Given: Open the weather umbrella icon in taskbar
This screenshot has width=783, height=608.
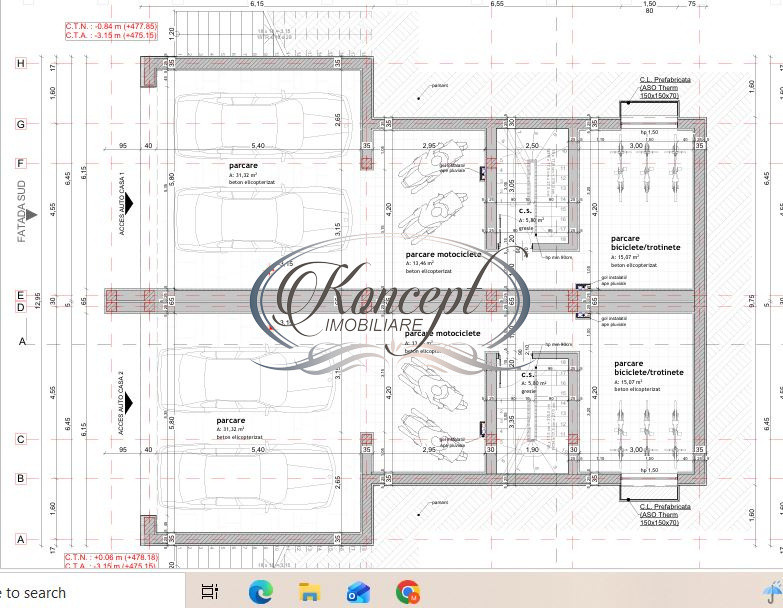Looking at the screenshot, I should tap(774, 591).
